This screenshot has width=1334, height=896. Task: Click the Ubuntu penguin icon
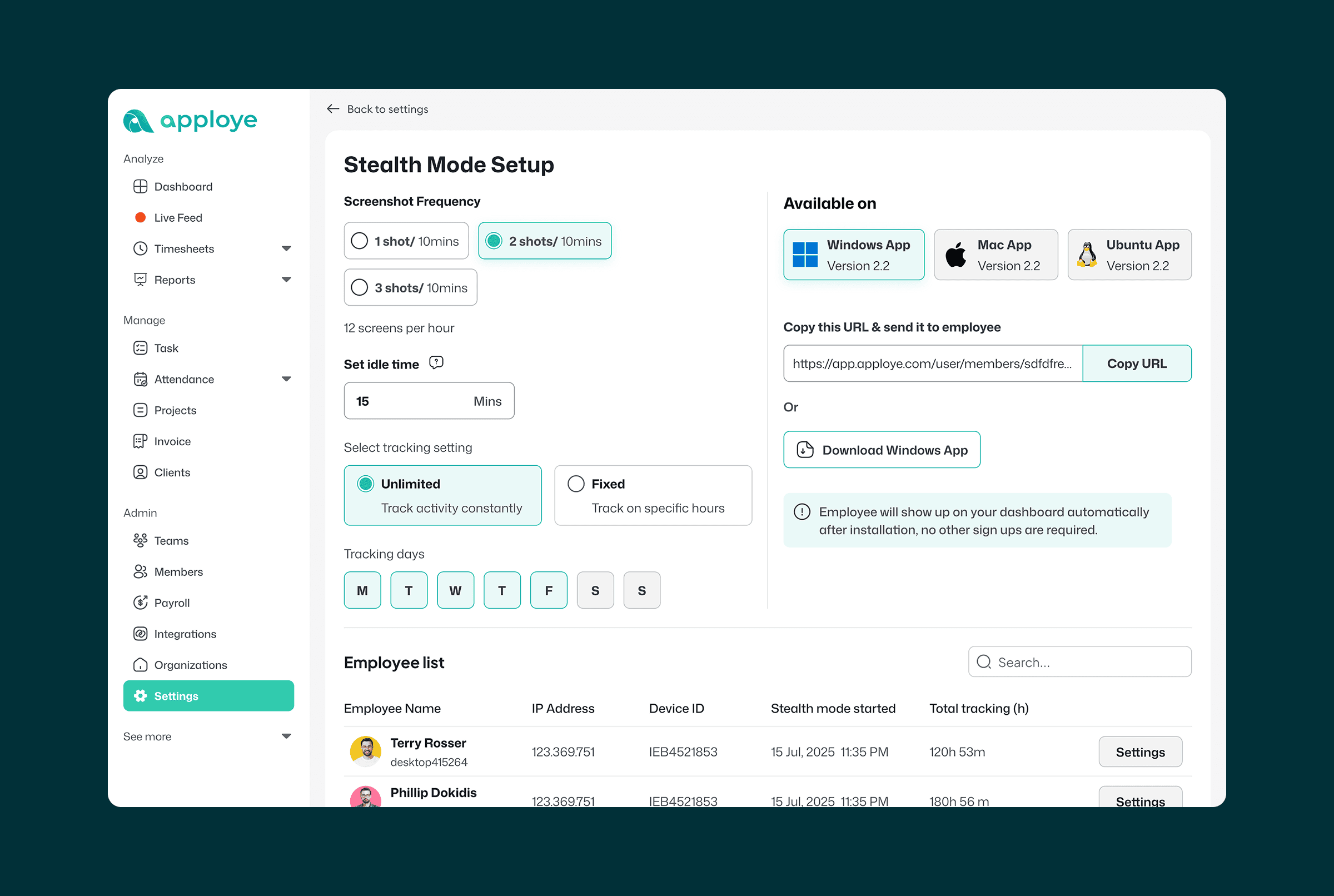(x=1087, y=255)
